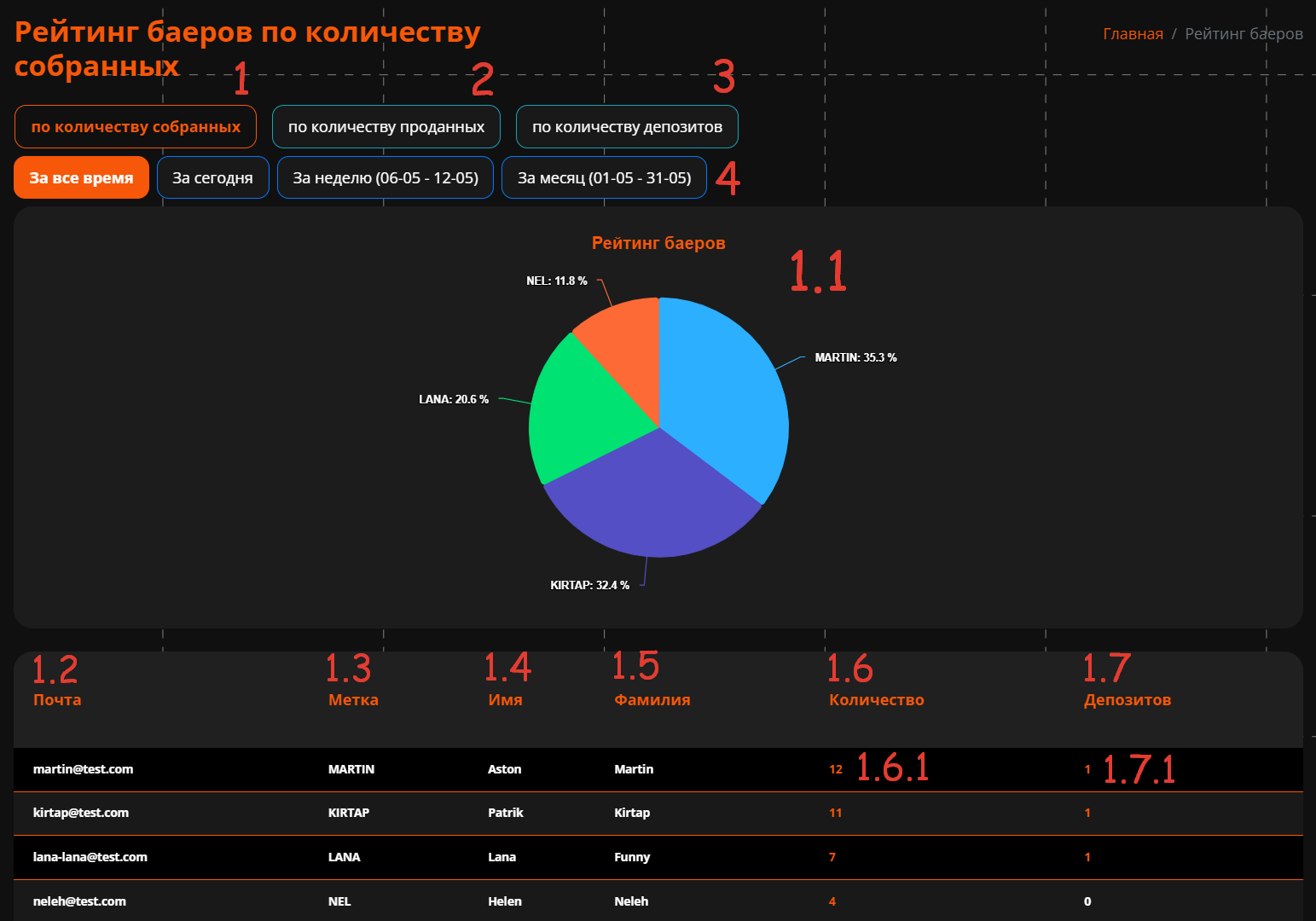Image resolution: width=1316 pixels, height=921 pixels.
Task: Click the 'KIRTAP: 32.4 %' chart label
Action: point(589,585)
